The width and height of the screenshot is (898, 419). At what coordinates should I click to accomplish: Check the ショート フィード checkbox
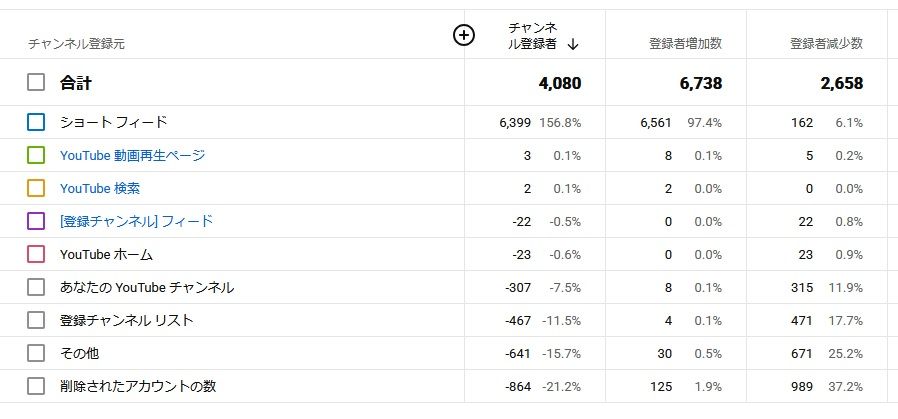coord(36,122)
